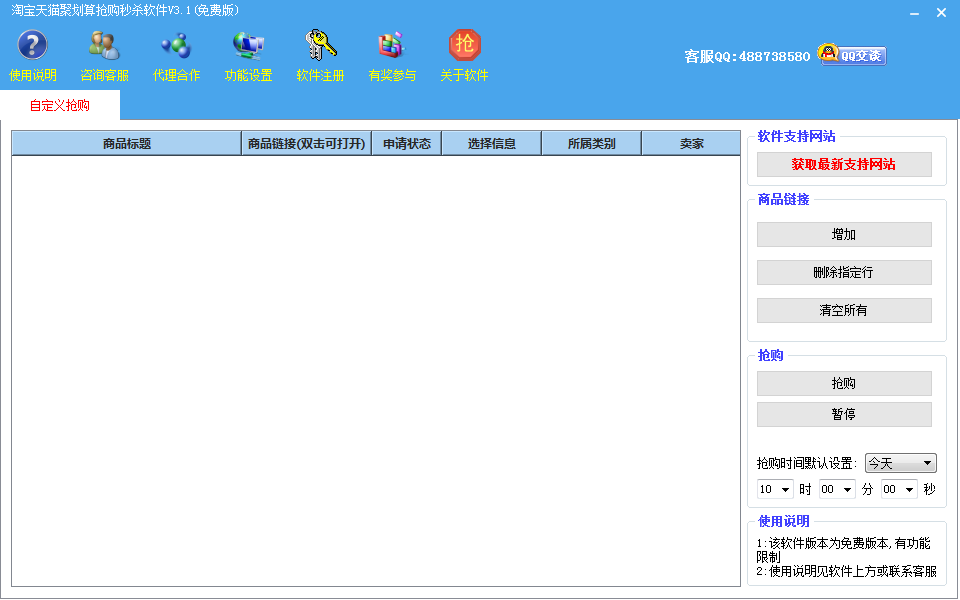Image resolution: width=960 pixels, height=600 pixels.
Task: Click the 软件注册 keys icon
Action: (x=320, y=46)
